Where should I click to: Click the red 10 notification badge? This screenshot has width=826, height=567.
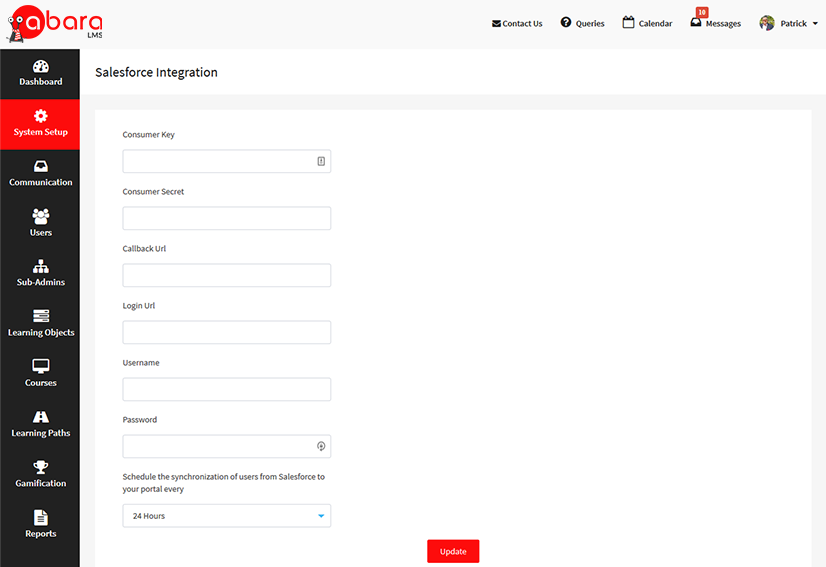coord(702,12)
